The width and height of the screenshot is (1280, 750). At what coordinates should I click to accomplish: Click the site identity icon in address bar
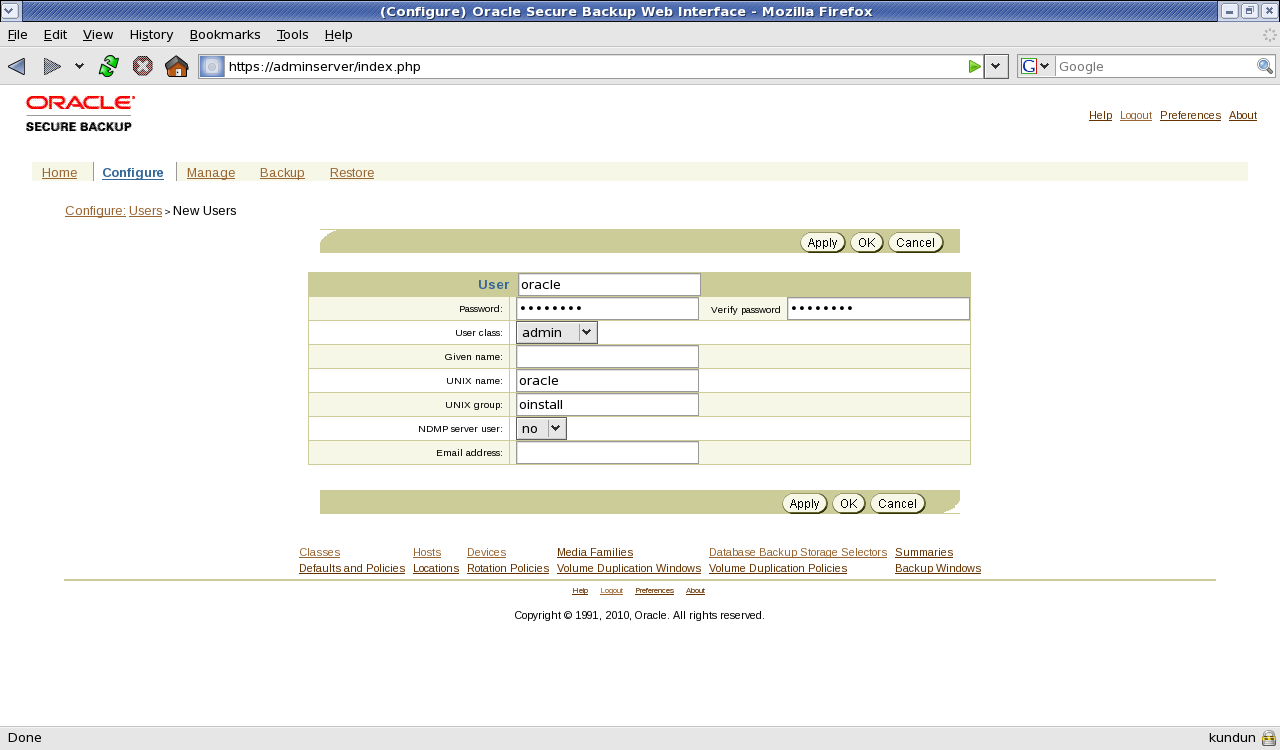point(212,67)
